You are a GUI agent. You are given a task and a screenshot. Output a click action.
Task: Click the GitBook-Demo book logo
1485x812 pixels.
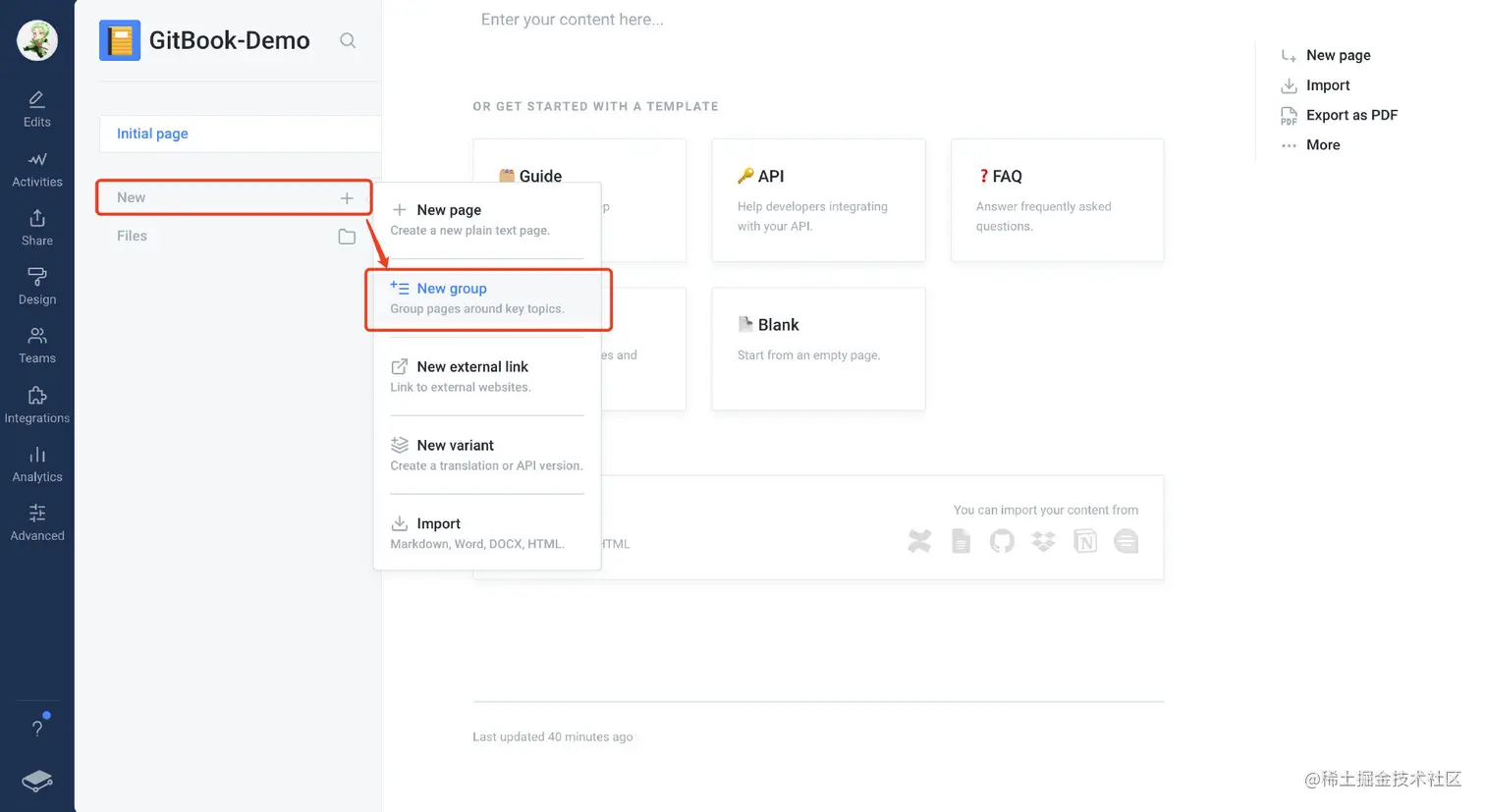click(x=120, y=40)
